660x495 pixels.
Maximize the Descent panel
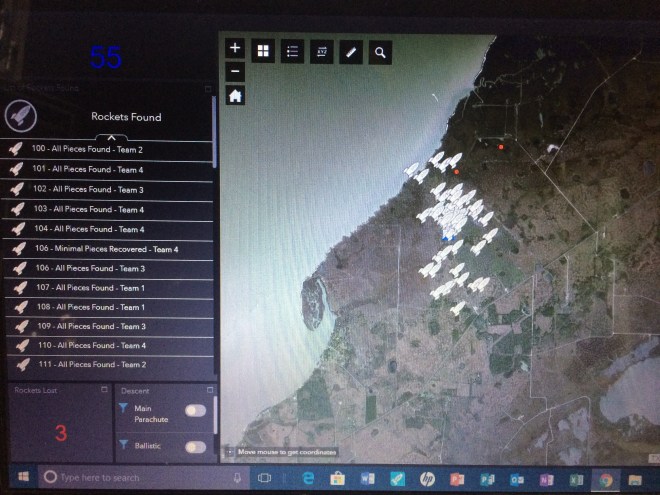pos(209,390)
